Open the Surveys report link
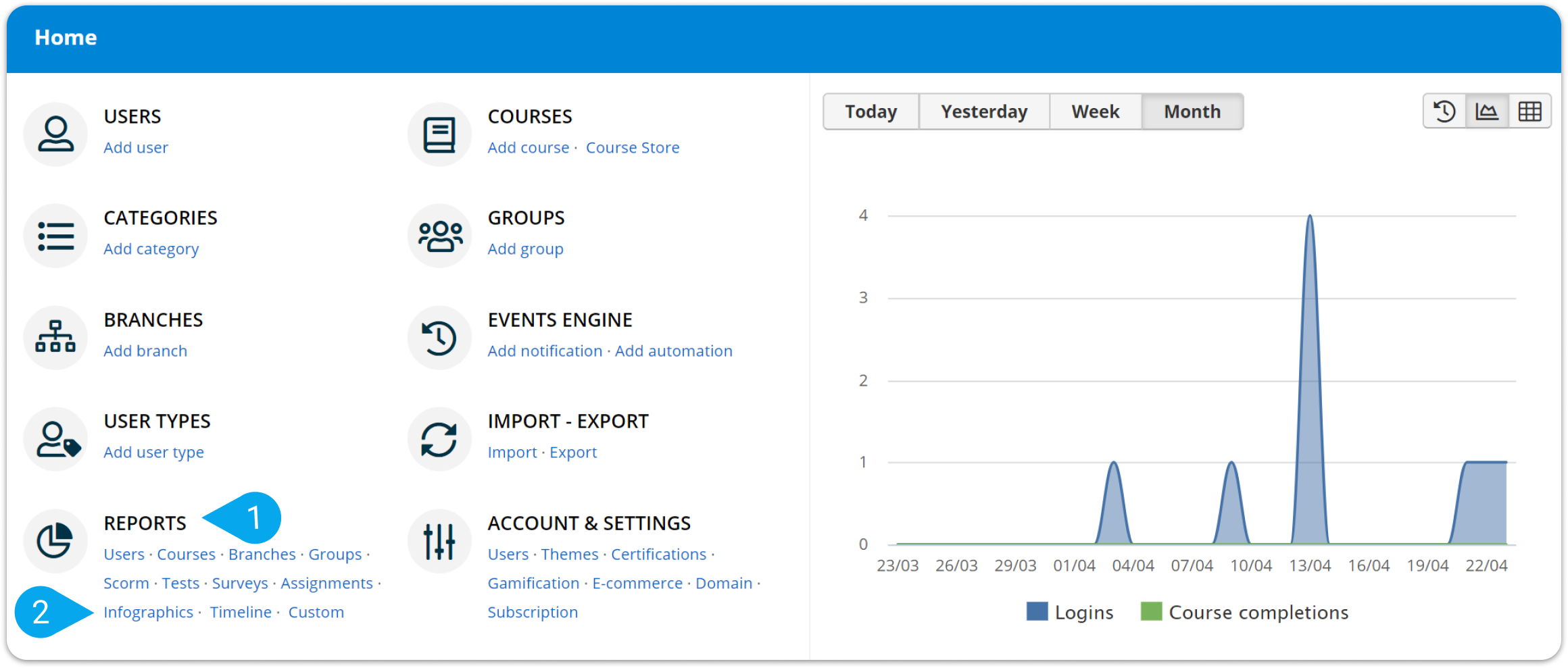1568x668 pixels. click(x=240, y=584)
